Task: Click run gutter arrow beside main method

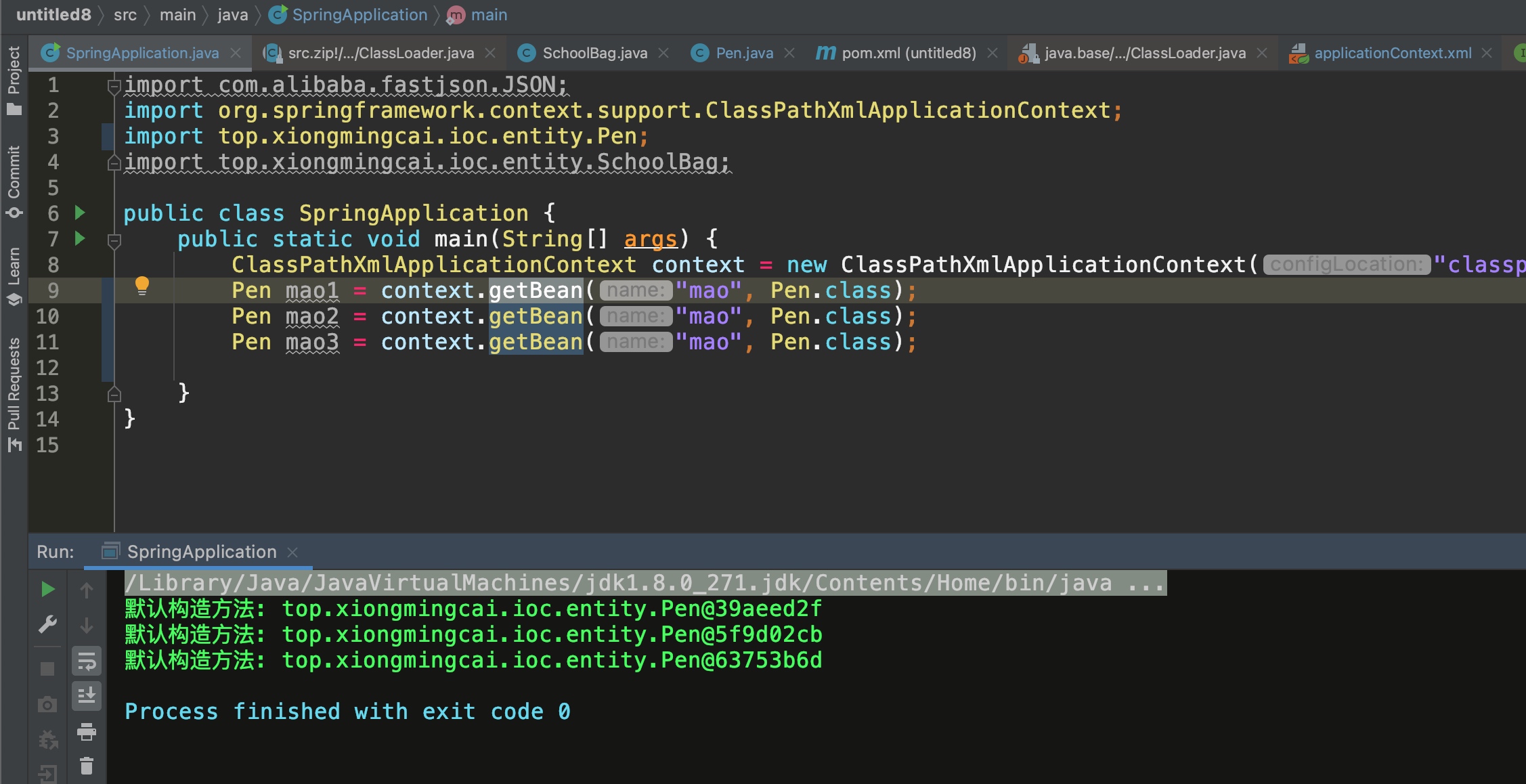Action: [x=80, y=238]
